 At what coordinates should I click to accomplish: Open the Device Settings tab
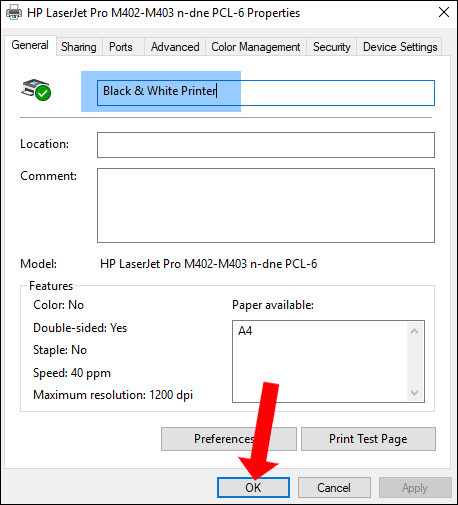click(x=400, y=47)
